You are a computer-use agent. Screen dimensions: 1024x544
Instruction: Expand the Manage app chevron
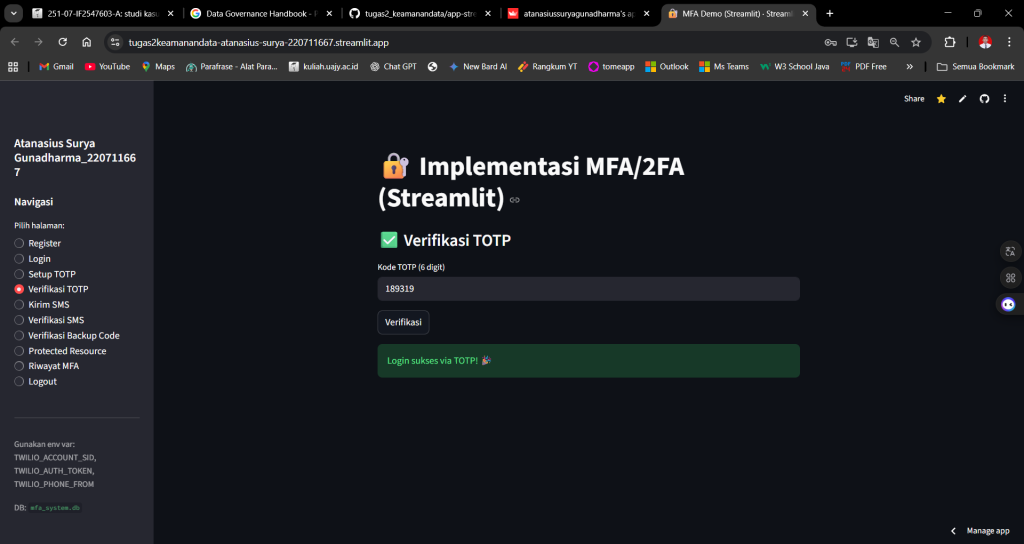point(953,531)
